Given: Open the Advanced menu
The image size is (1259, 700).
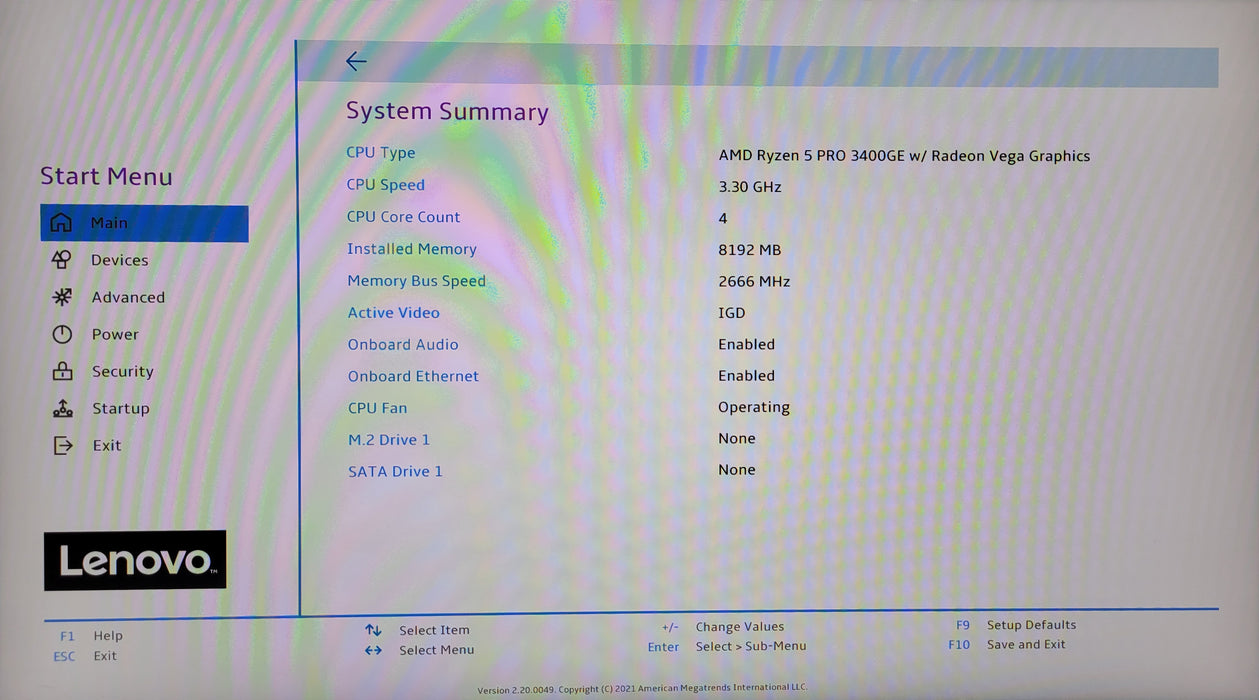Looking at the screenshot, I should click(128, 297).
